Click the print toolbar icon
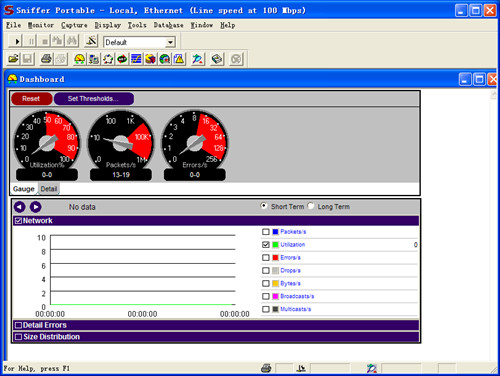This screenshot has width=500, height=376. [x=46, y=59]
